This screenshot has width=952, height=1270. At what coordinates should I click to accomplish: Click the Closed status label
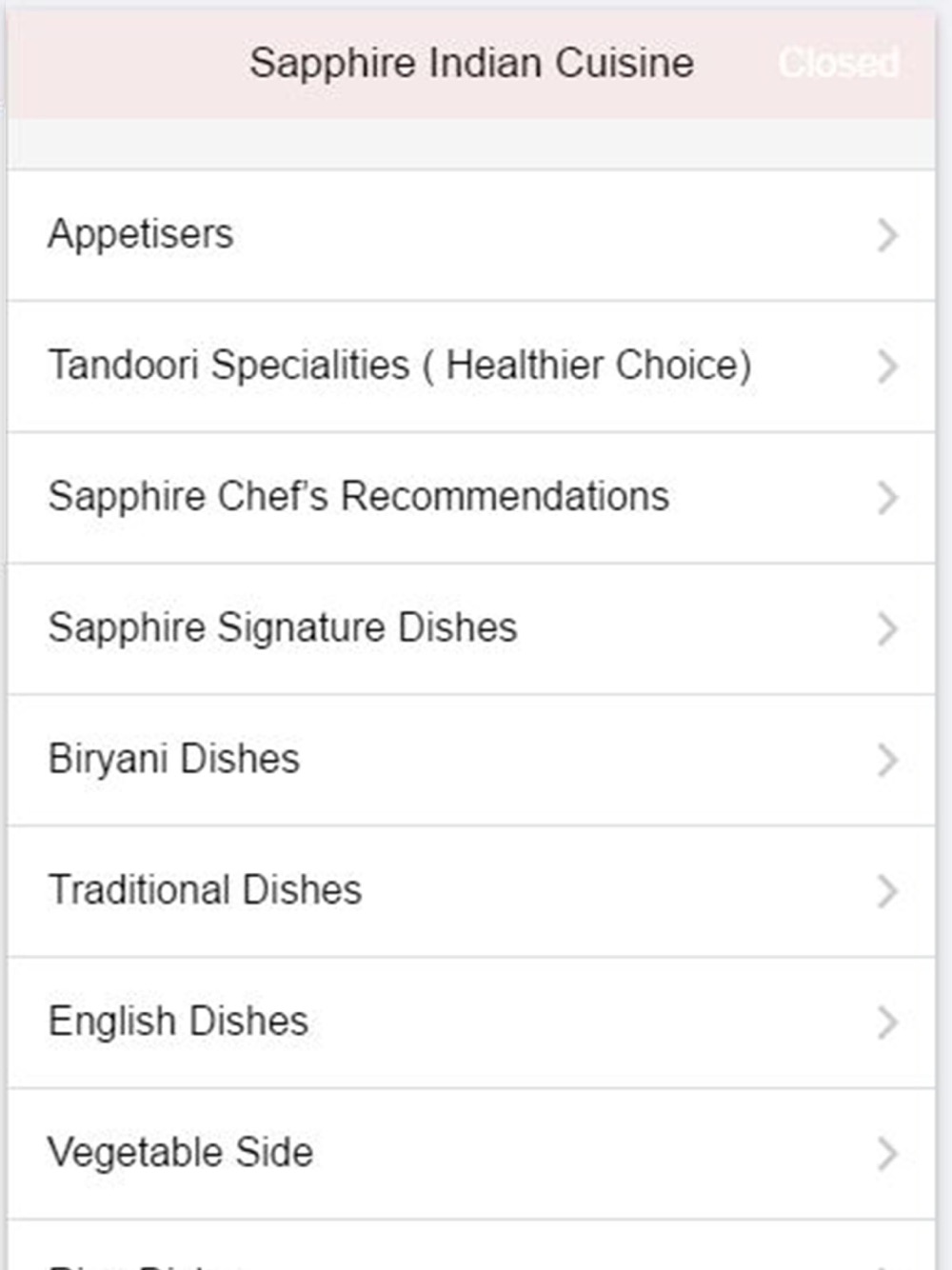[839, 63]
